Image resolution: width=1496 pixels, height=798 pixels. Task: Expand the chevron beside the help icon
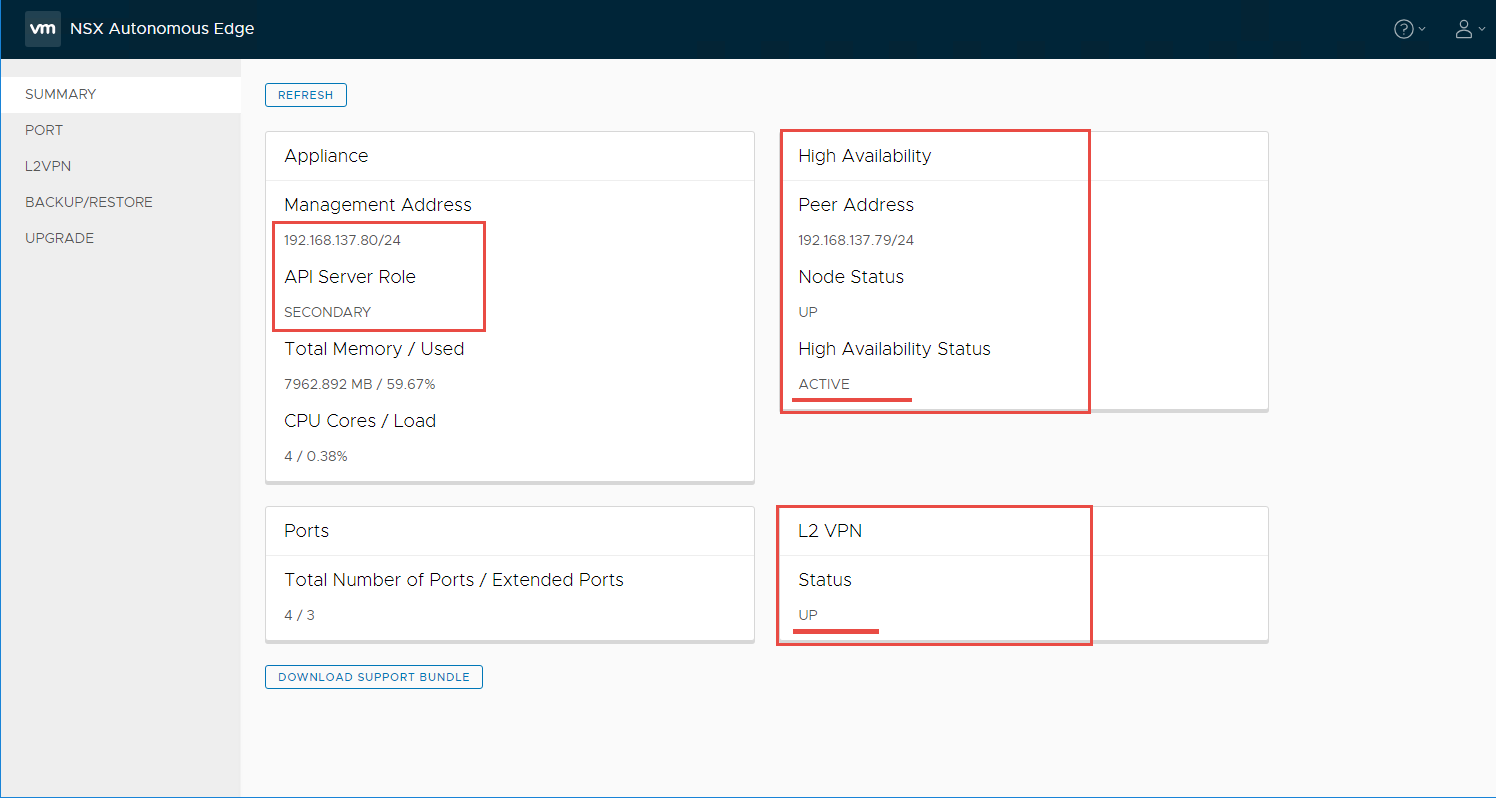1423,29
